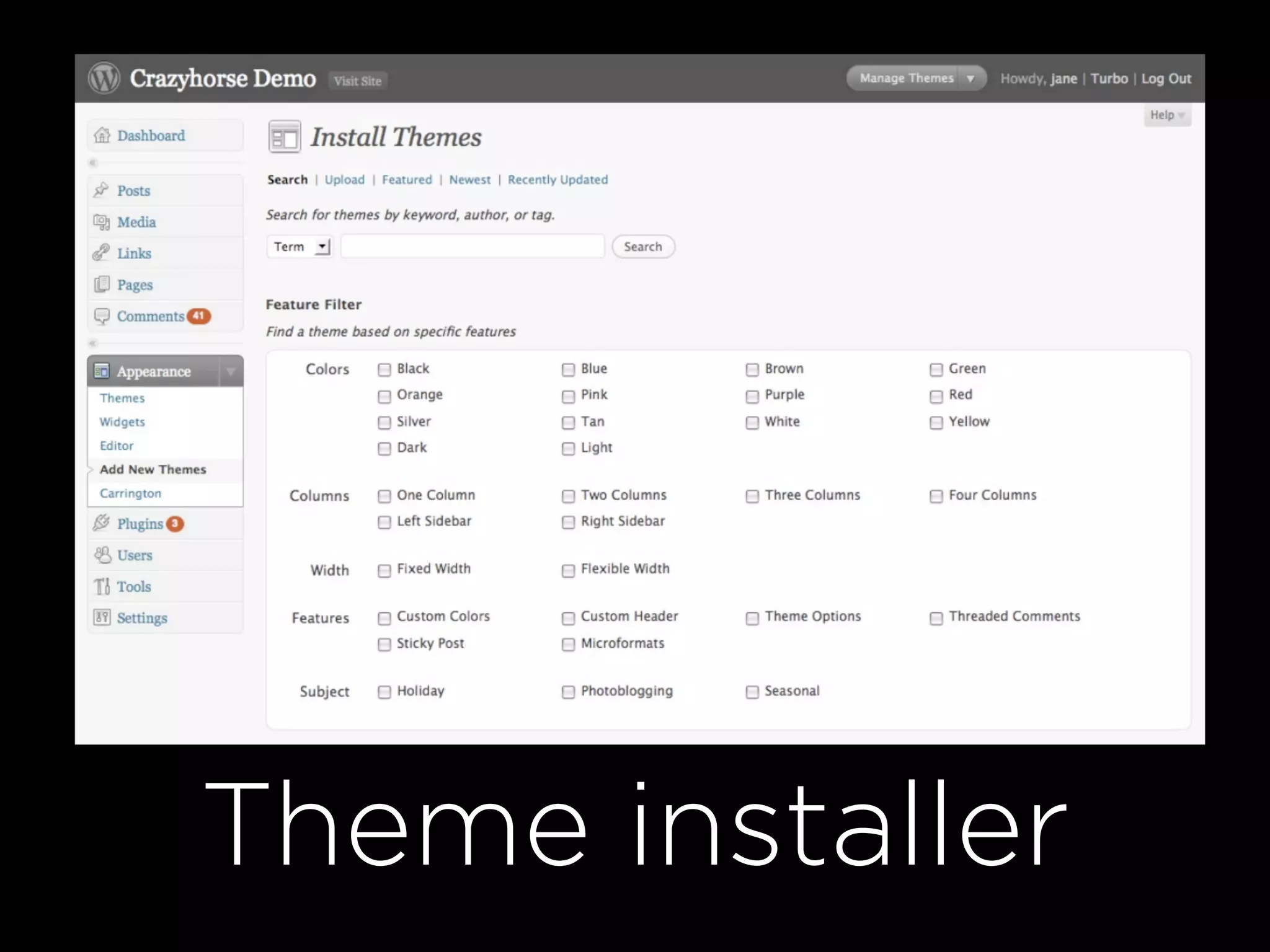The image size is (1270, 952).
Task: Click the Settings icon in sidebar
Action: [x=102, y=617]
